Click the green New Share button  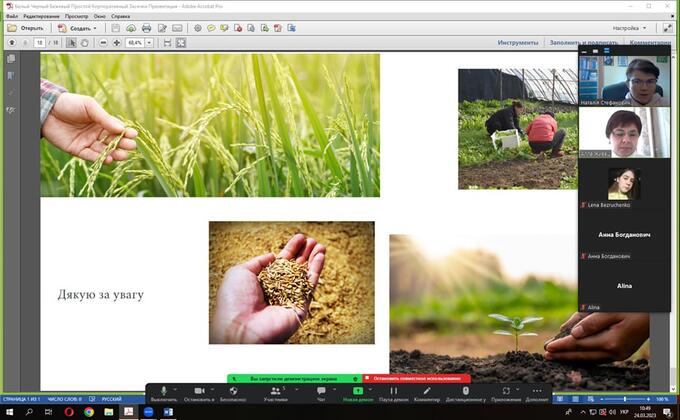pos(358,392)
